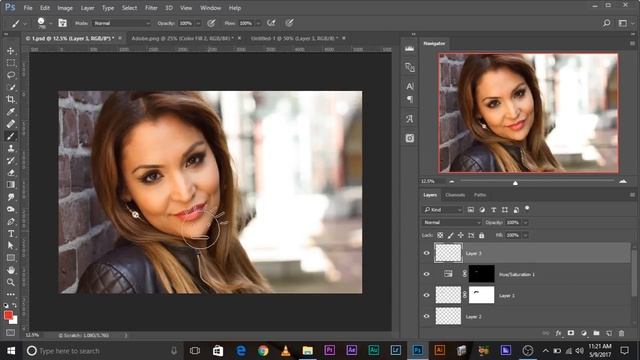Select the Gradient tool
This screenshot has height=360, width=640.
(11, 184)
